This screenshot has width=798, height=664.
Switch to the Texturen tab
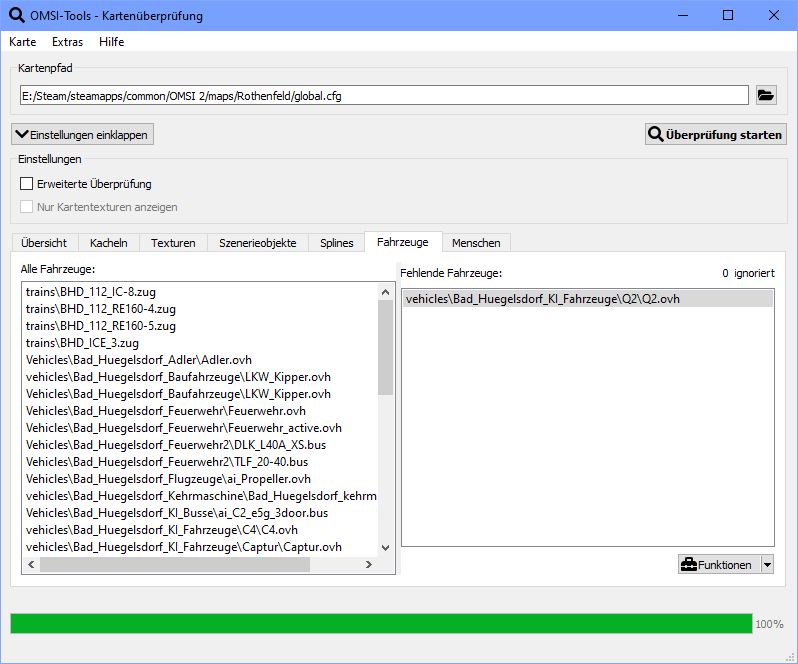pos(173,243)
